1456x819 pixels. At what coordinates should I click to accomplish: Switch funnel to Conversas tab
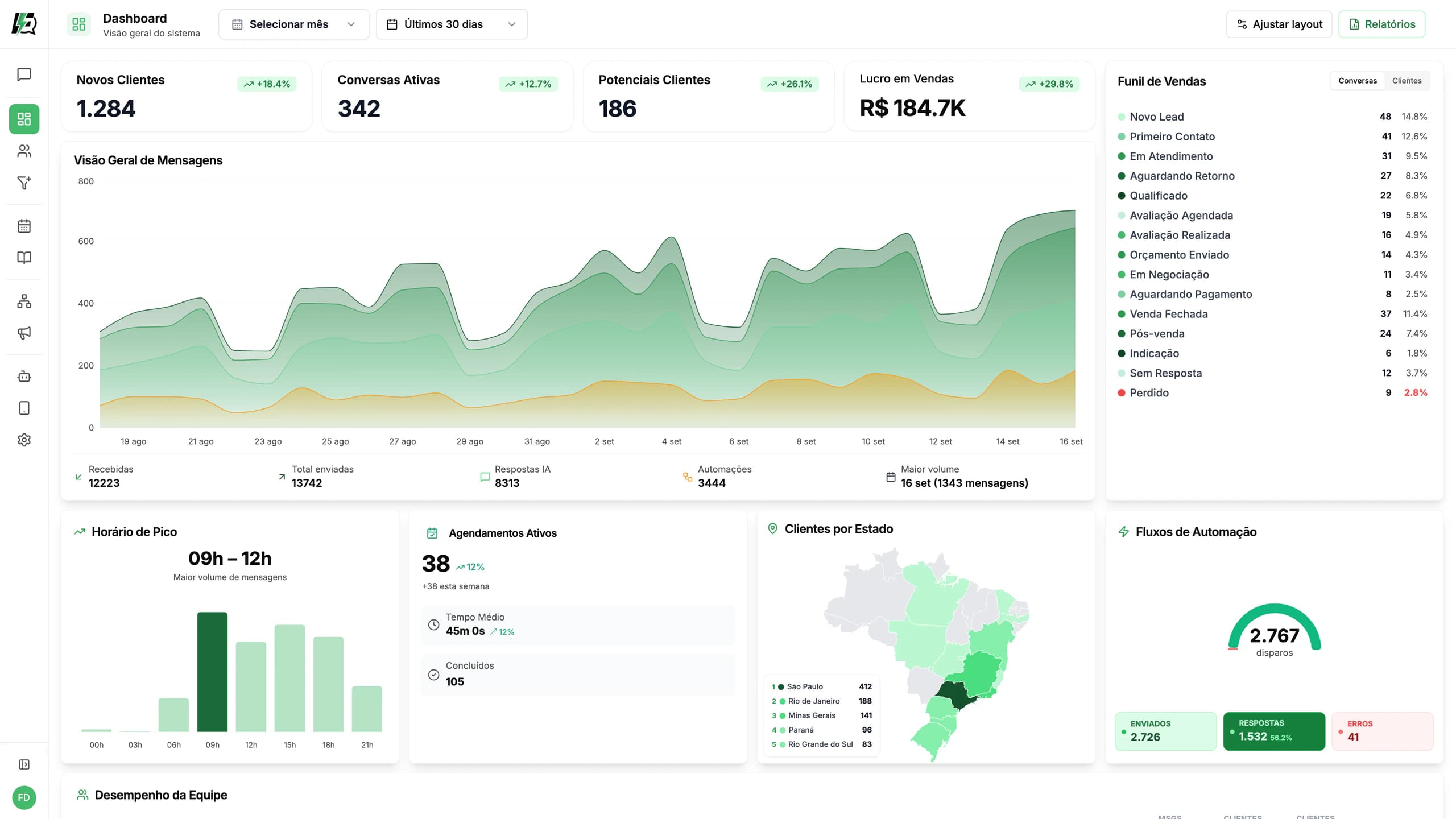tap(1357, 81)
